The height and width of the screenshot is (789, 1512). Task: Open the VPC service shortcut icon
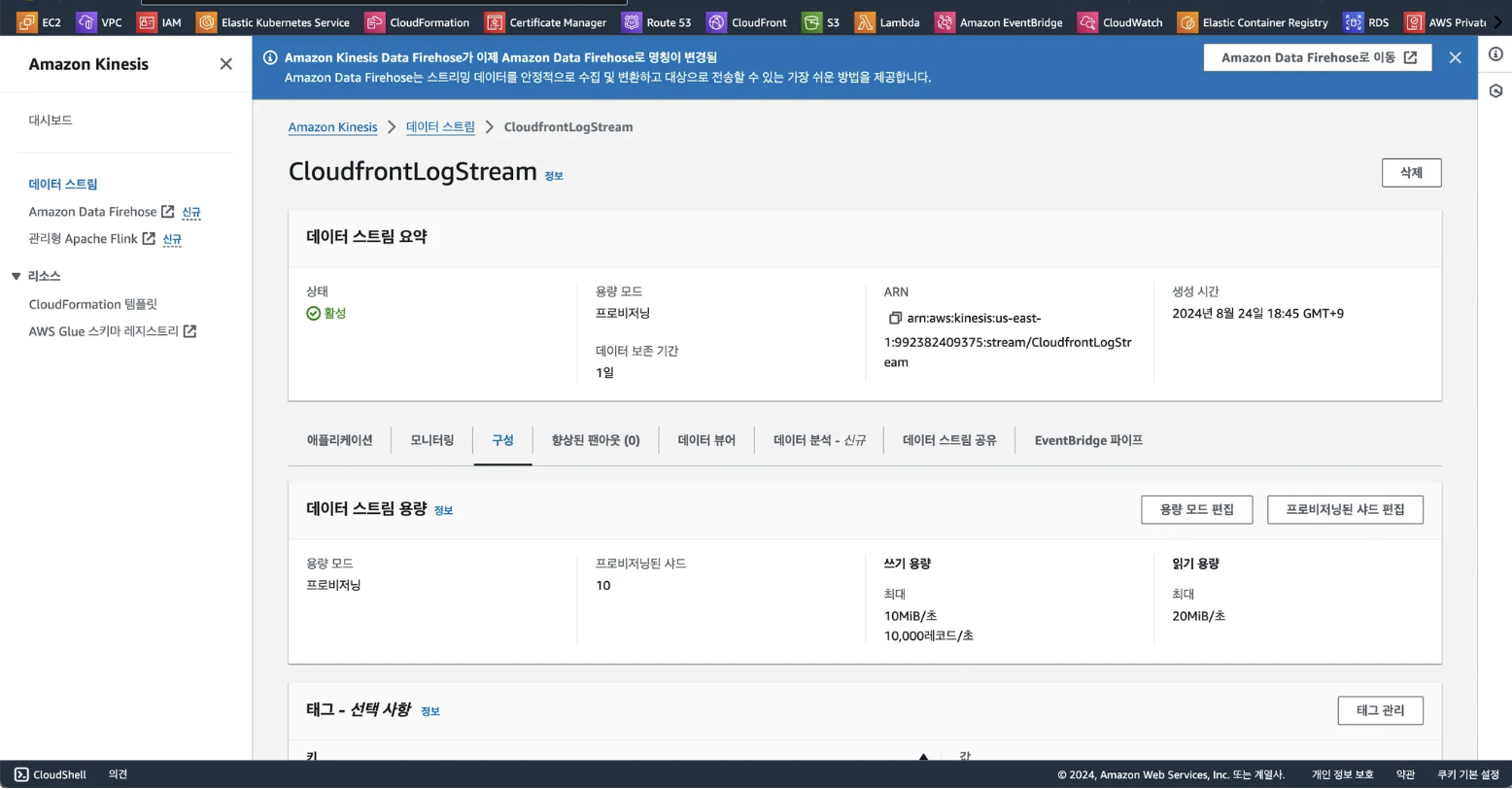(x=86, y=21)
